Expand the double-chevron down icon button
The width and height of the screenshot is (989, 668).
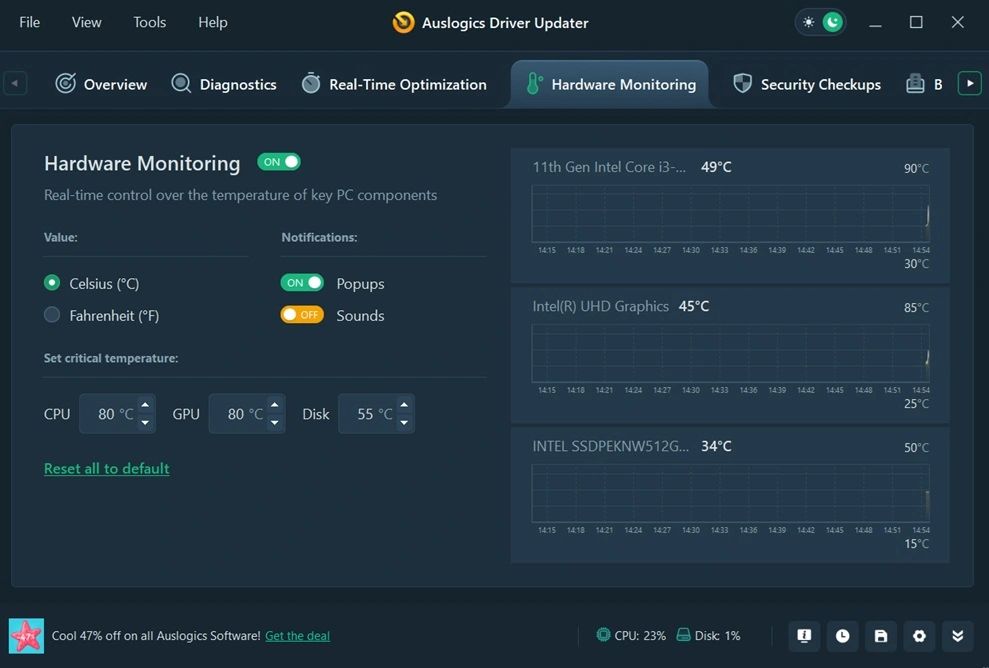click(958, 636)
